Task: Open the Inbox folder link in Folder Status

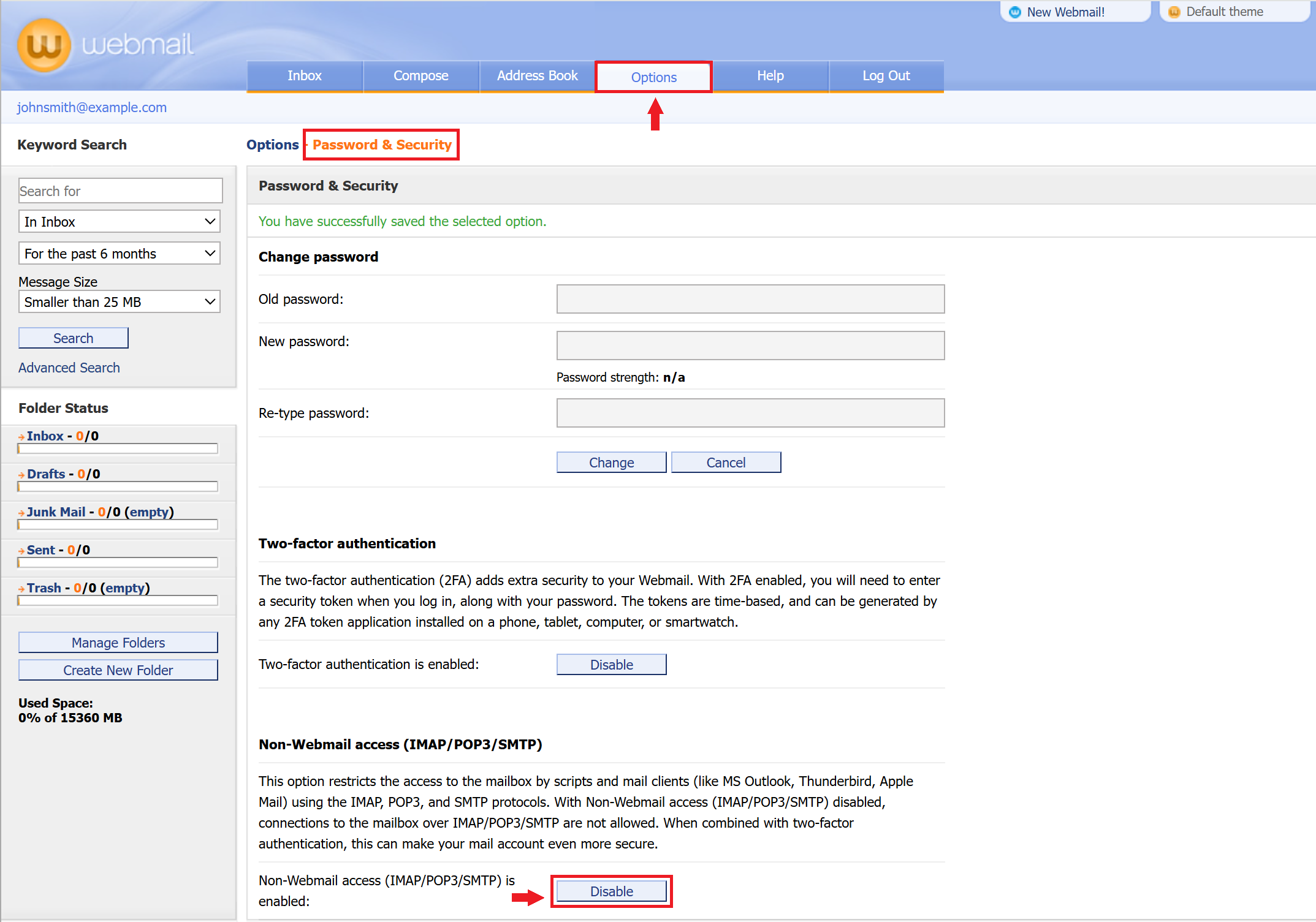Action: click(x=45, y=436)
